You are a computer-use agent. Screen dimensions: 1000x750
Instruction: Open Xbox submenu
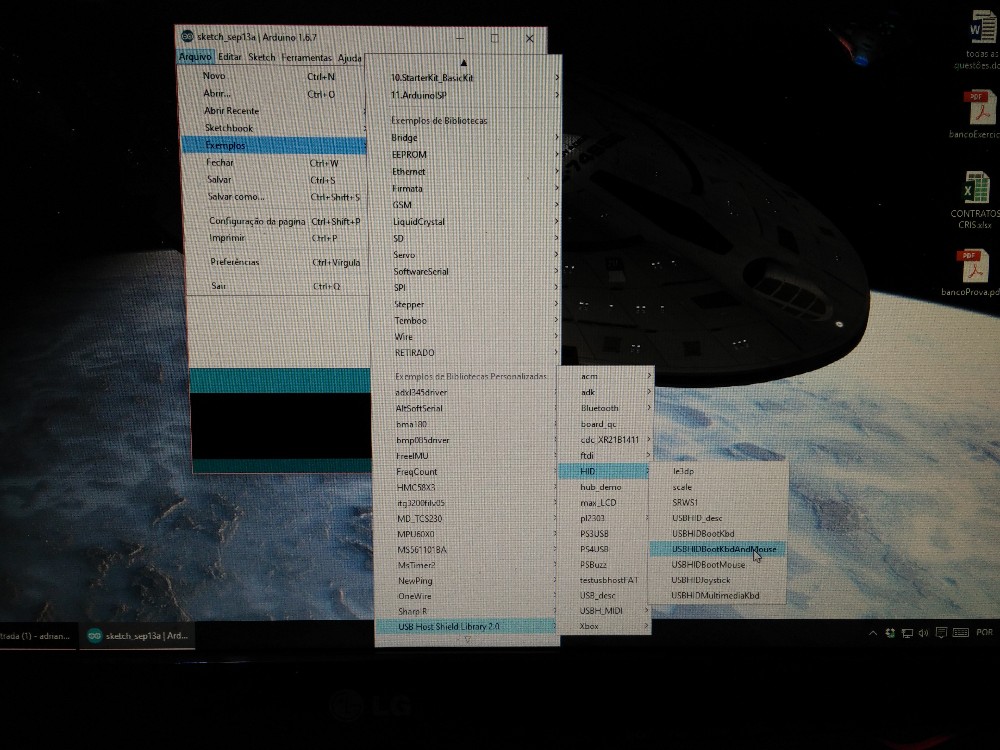(x=605, y=626)
